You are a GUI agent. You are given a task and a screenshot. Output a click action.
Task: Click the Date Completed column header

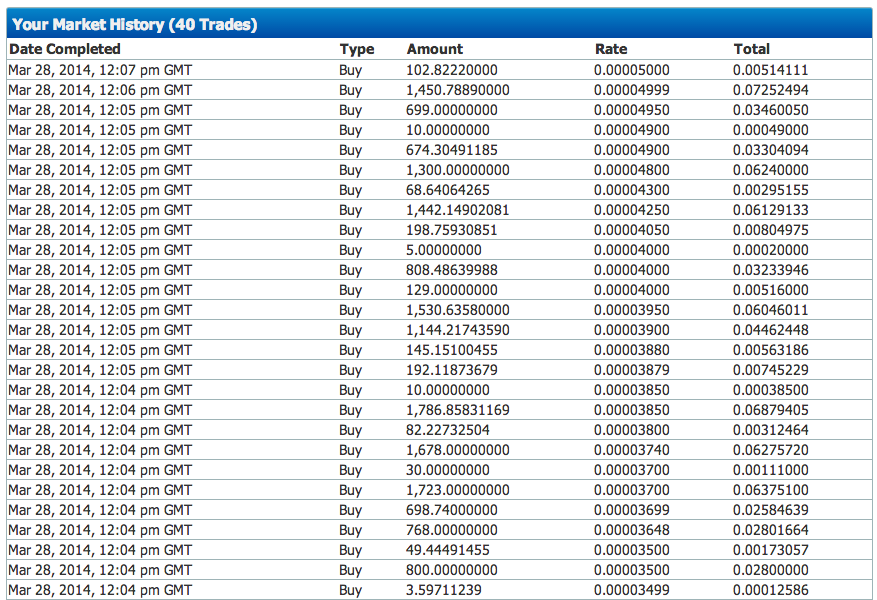click(x=65, y=49)
